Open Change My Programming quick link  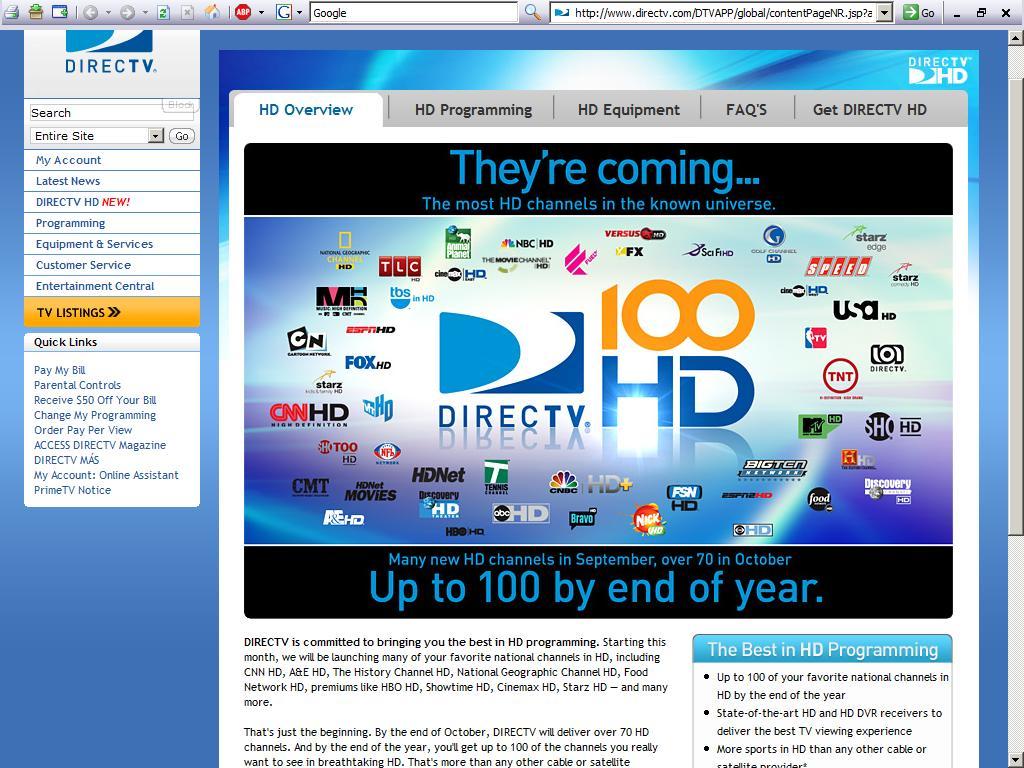coord(95,415)
